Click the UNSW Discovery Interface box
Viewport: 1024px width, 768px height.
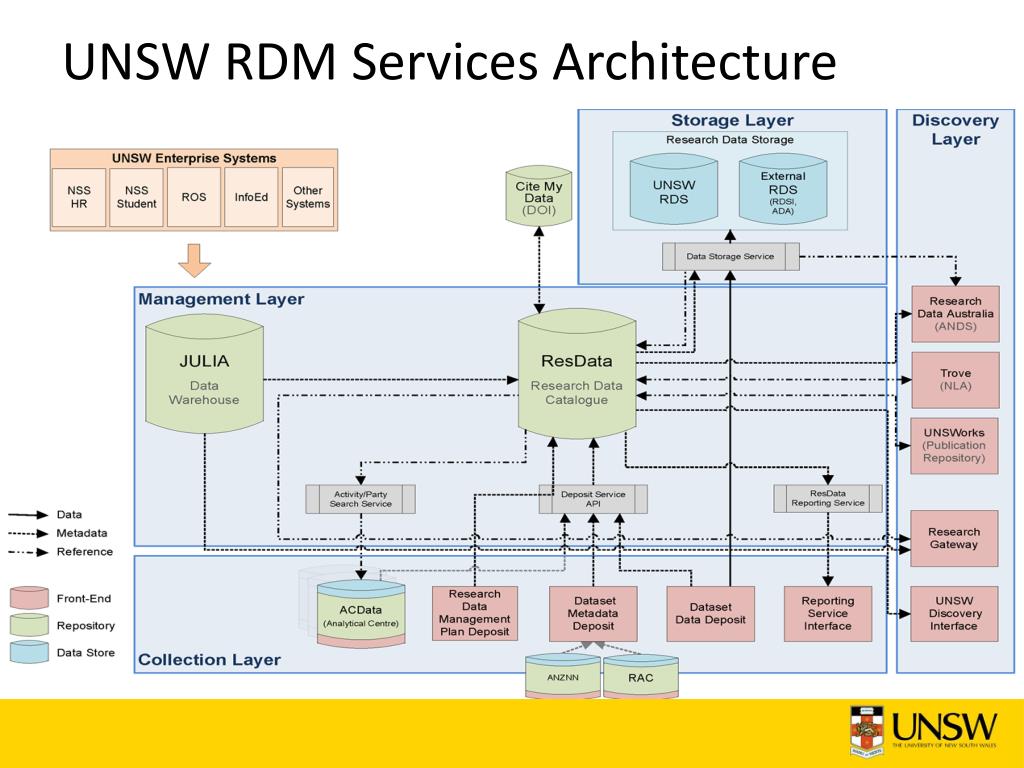pyautogui.click(x=954, y=613)
